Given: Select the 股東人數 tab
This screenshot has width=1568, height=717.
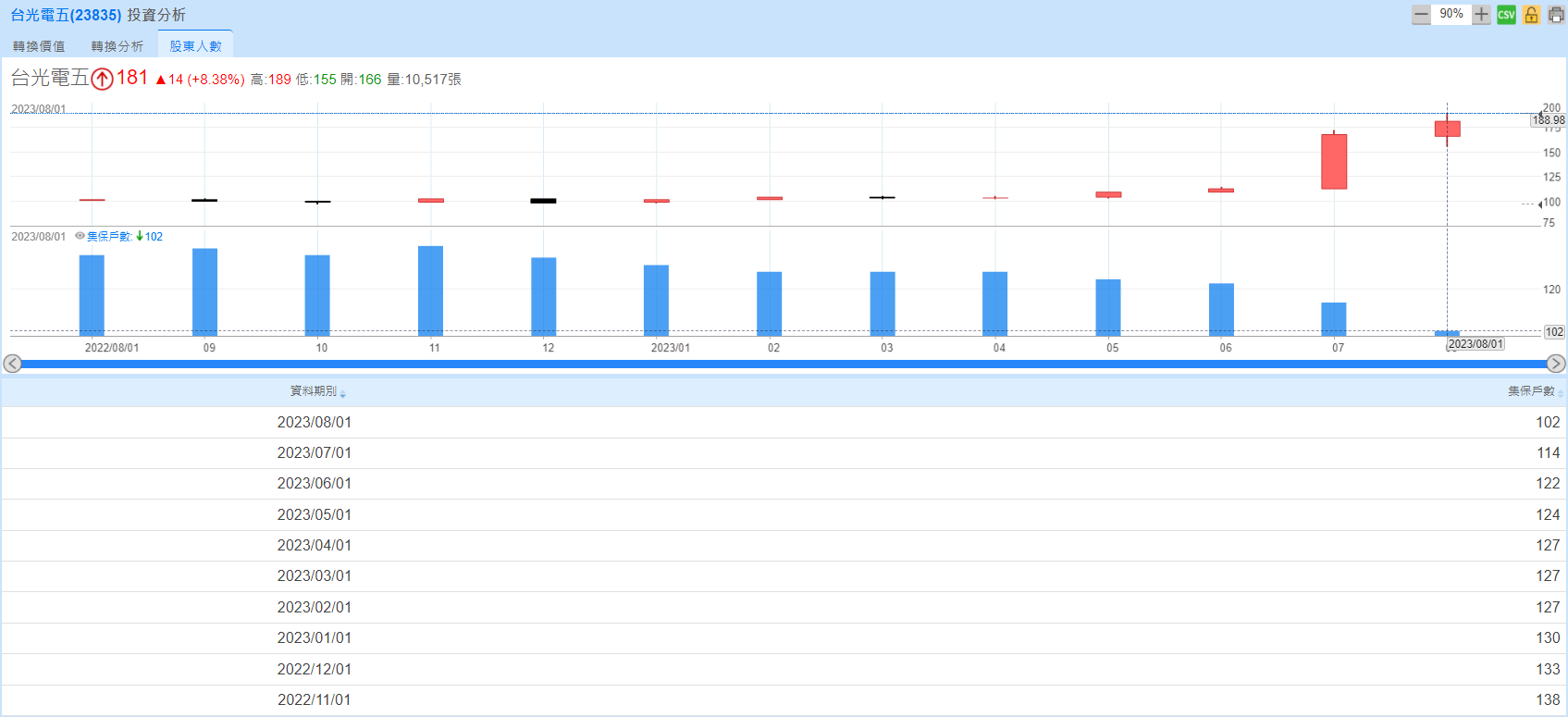Looking at the screenshot, I should point(195,46).
